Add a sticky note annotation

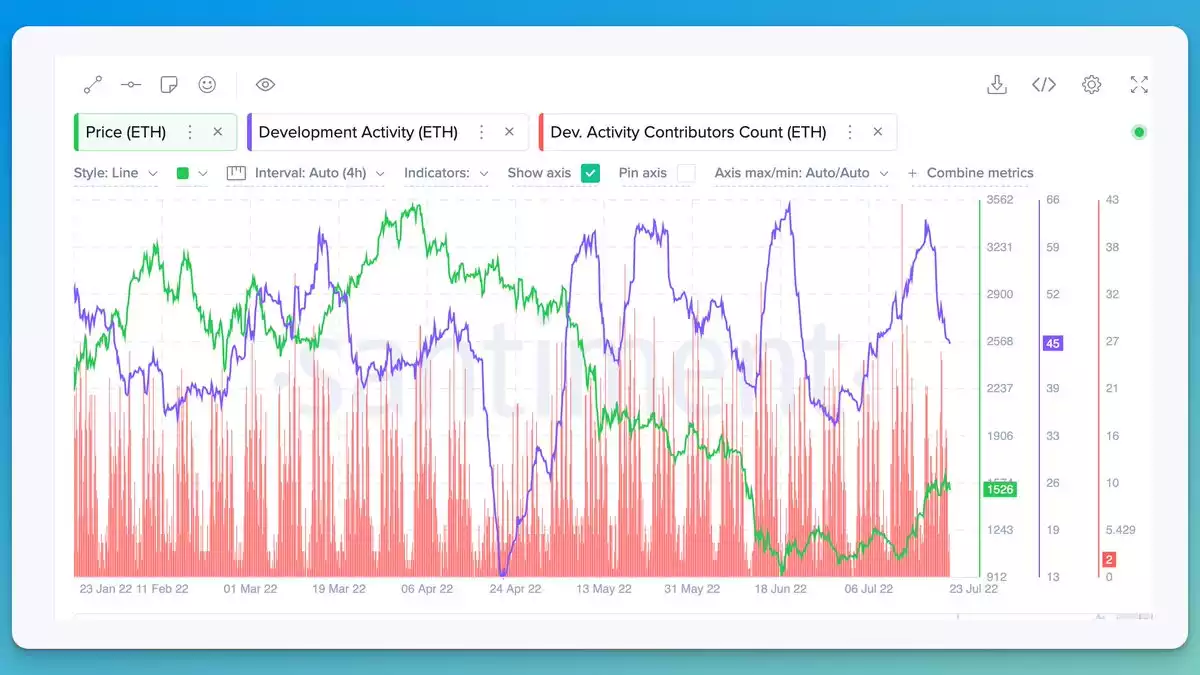pos(169,85)
